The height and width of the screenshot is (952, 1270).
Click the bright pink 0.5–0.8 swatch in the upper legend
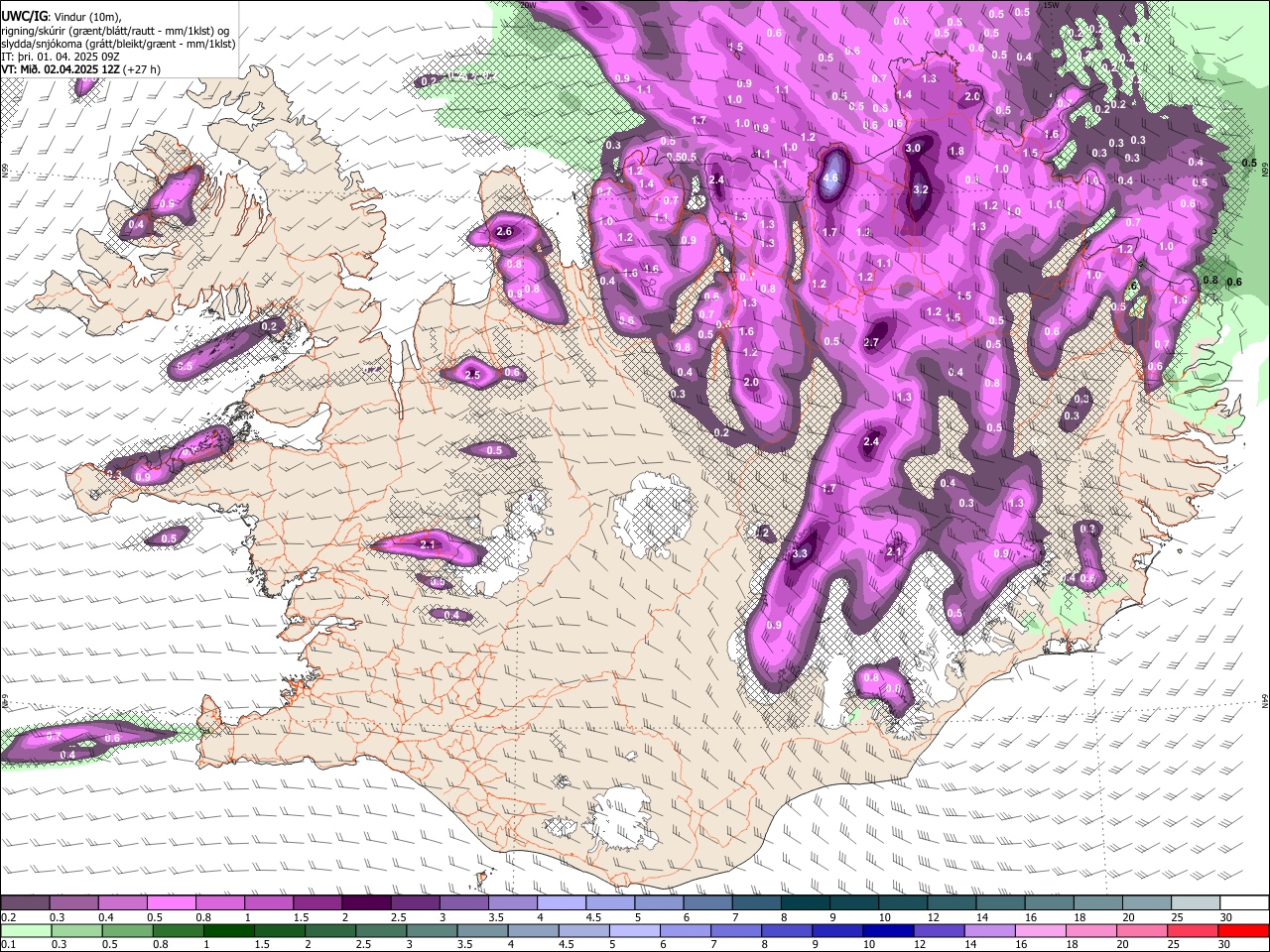[171, 903]
